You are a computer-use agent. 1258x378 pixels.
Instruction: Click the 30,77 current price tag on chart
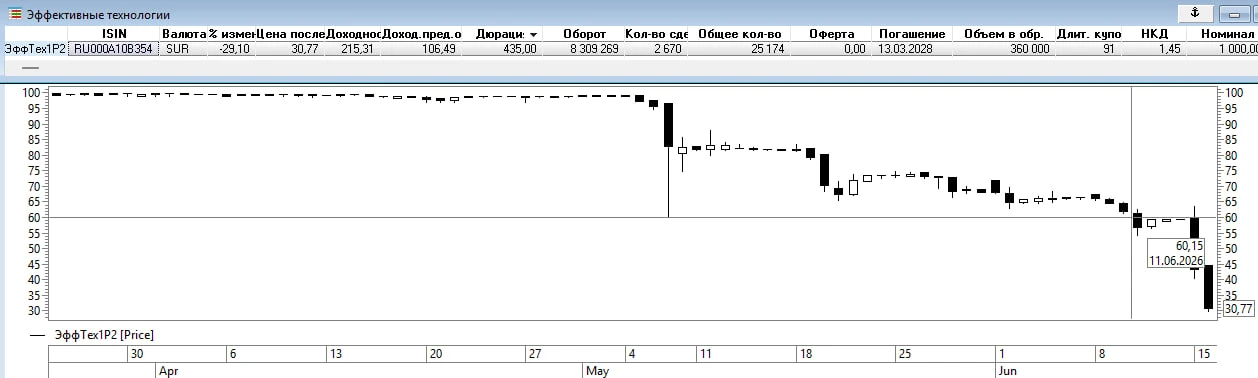pyautogui.click(x=1238, y=309)
